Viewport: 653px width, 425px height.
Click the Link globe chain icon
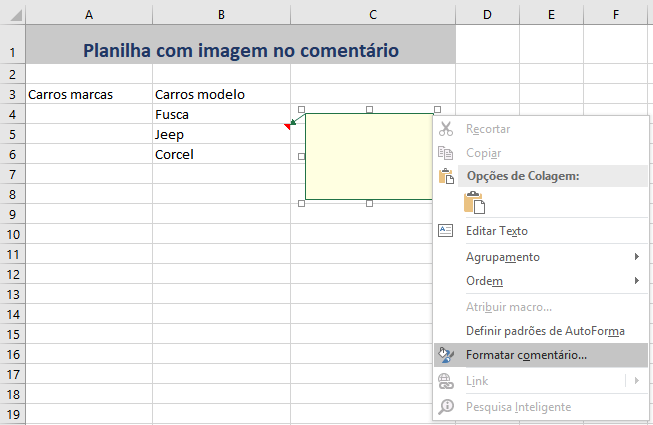(446, 381)
